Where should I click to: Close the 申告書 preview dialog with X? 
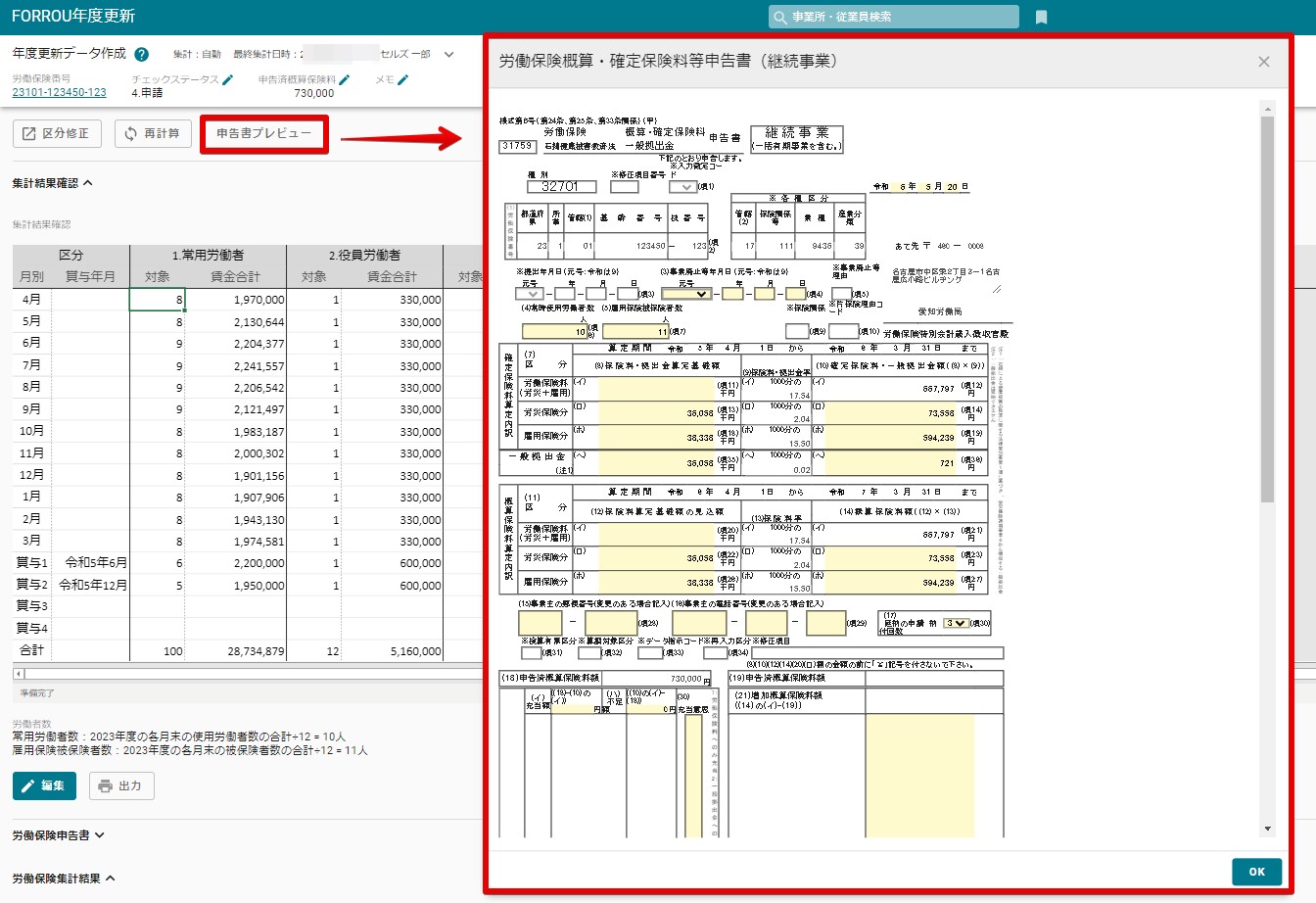pyautogui.click(x=1264, y=62)
